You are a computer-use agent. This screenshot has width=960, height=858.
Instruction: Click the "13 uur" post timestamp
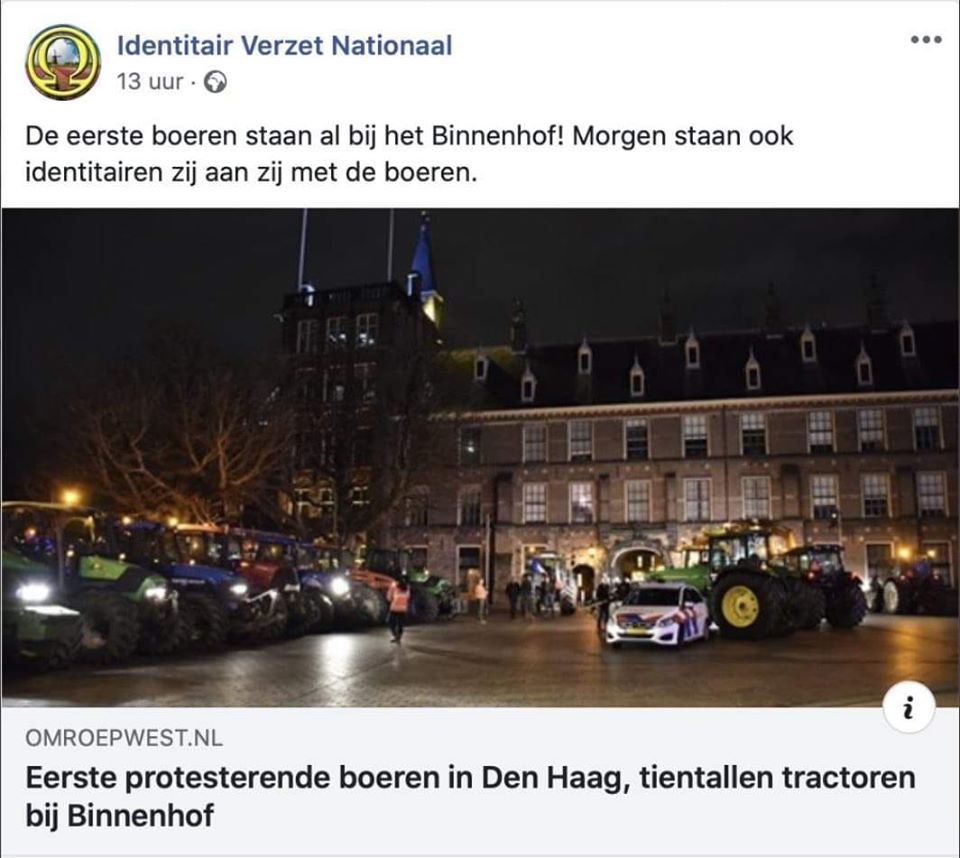tap(150, 81)
